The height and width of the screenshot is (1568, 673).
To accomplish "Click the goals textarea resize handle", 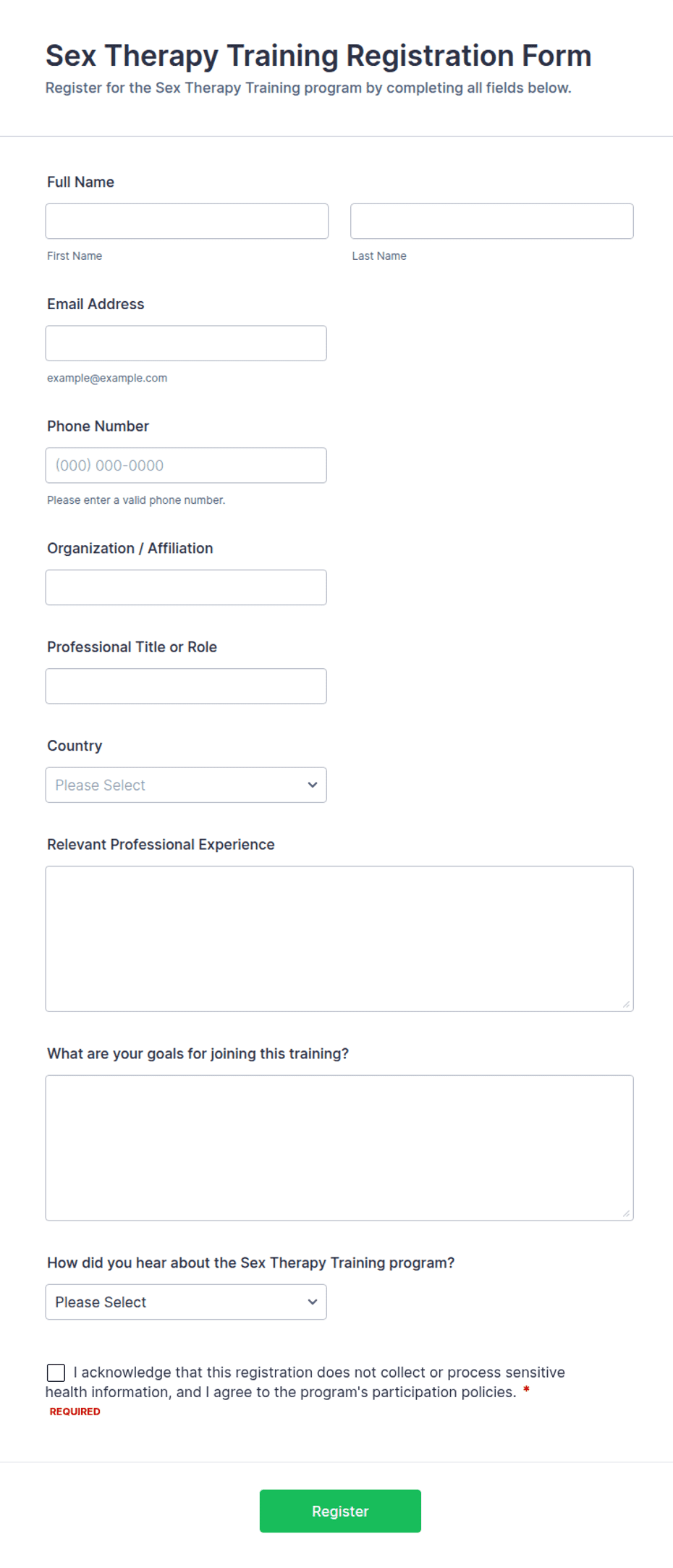I will (x=626, y=1213).
